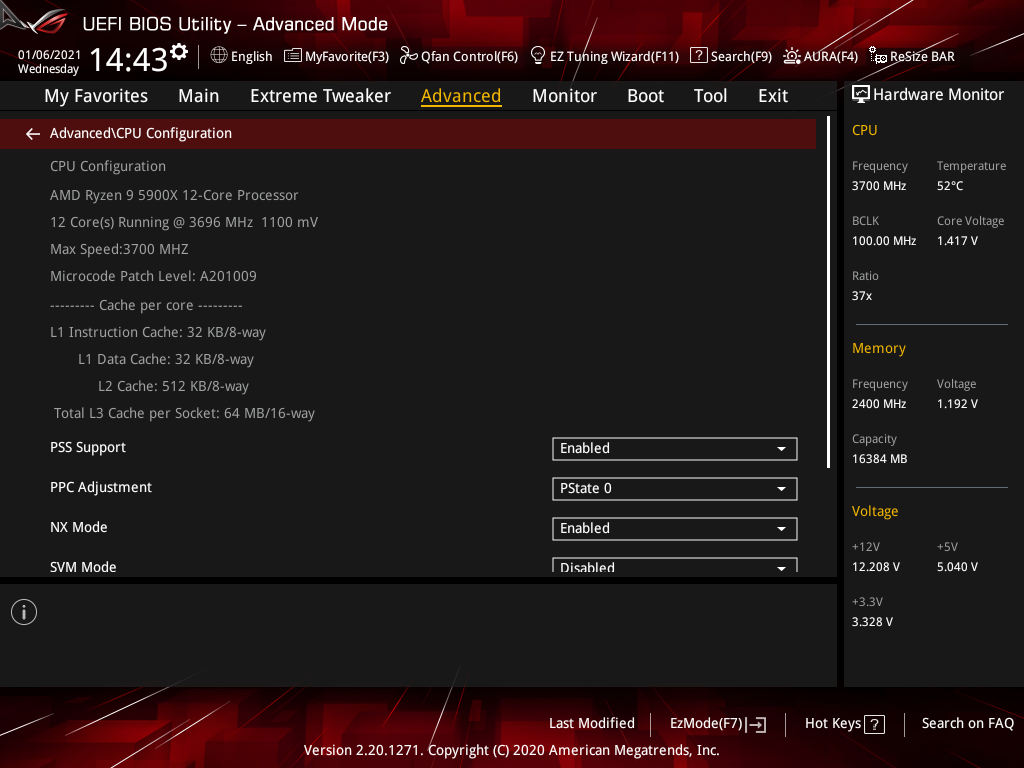Image resolution: width=1024 pixels, height=768 pixels.
Task: Click Search on FAQ
Action: [967, 724]
